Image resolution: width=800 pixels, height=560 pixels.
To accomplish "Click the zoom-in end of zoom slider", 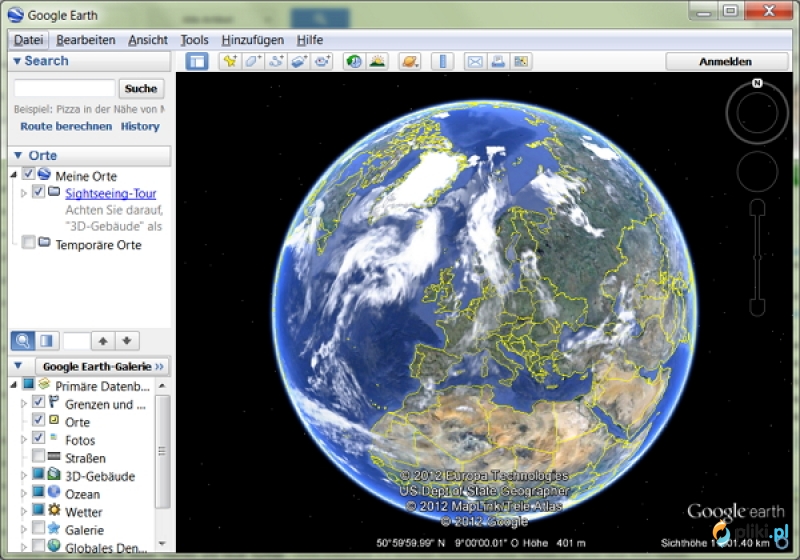I will pos(757,207).
